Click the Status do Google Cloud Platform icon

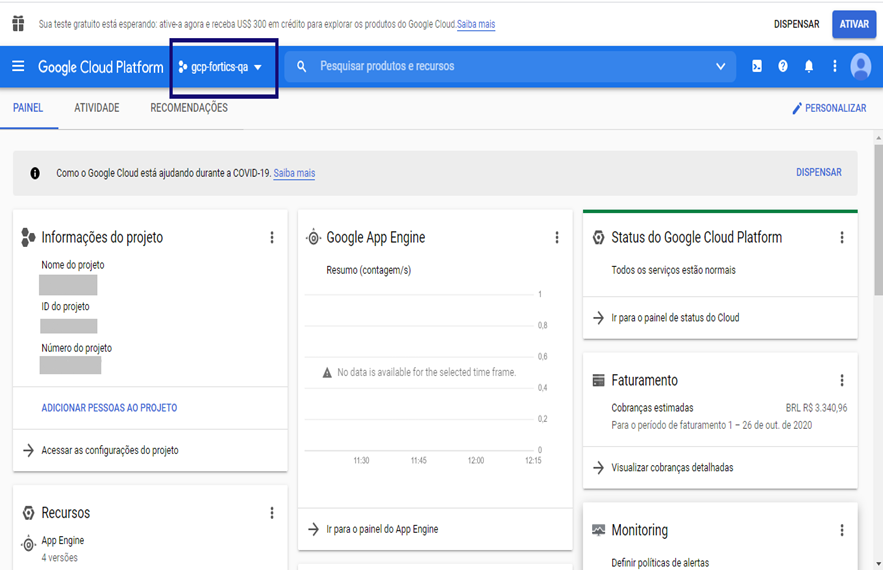[x=599, y=237]
